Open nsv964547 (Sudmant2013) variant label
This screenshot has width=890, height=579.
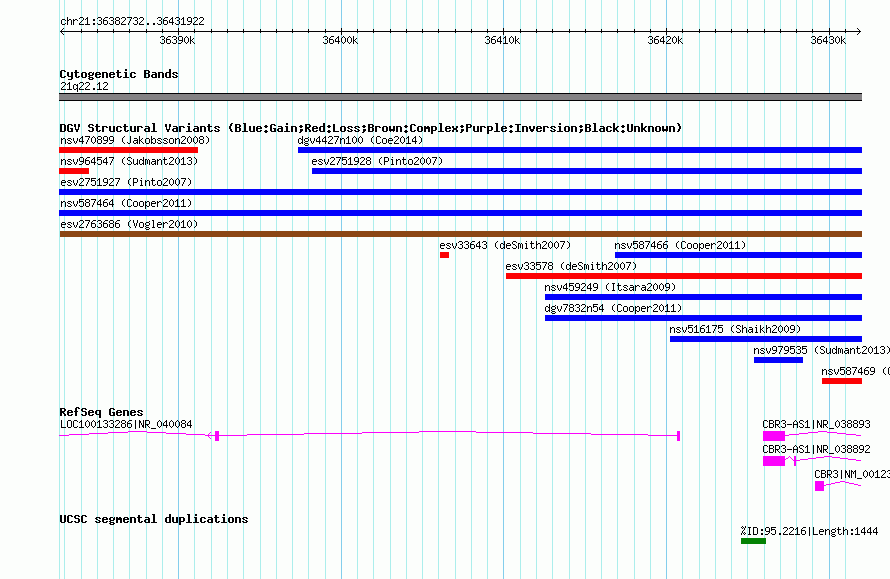click(x=129, y=161)
